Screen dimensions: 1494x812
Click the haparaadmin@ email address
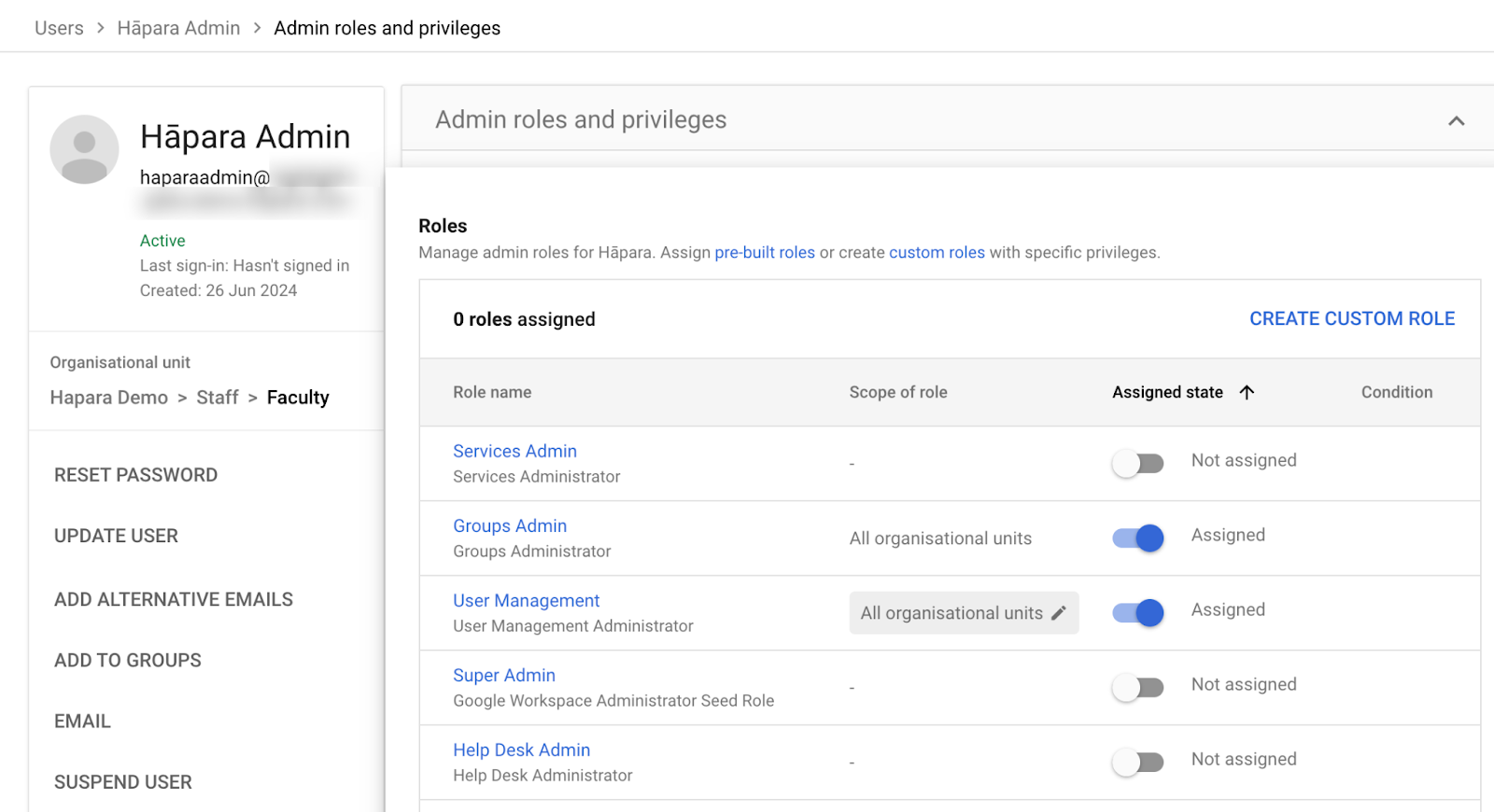click(204, 177)
